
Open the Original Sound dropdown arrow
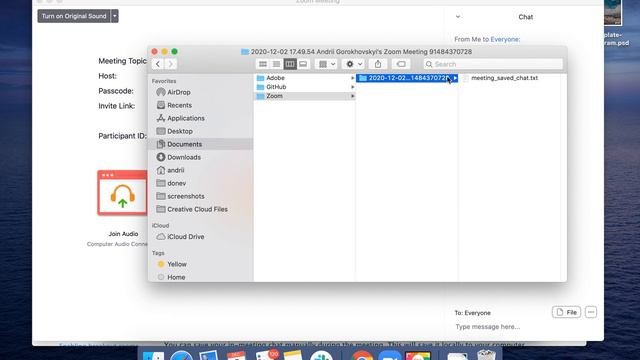tap(115, 16)
